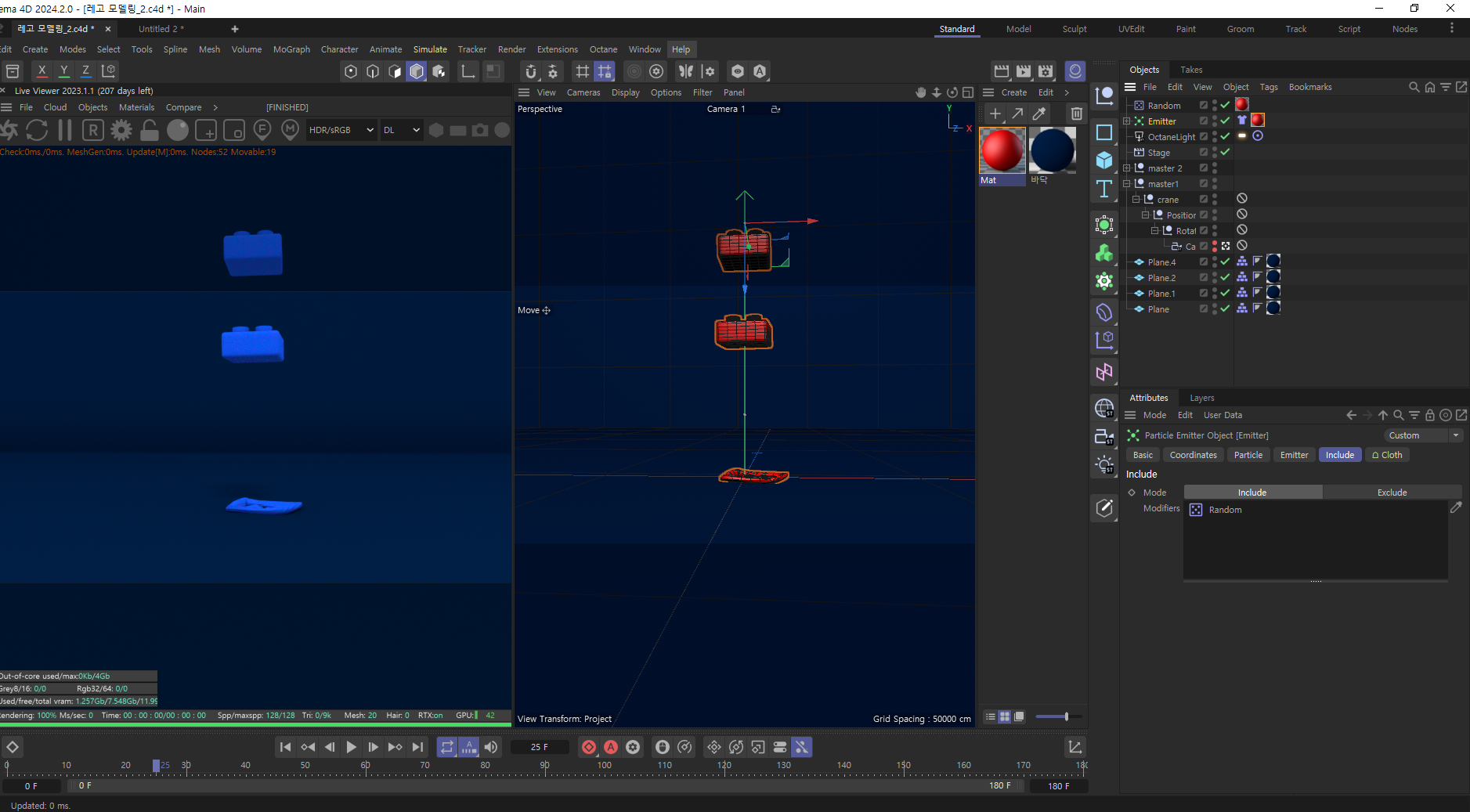1470x812 pixels.
Task: Open viewport Cameras menu
Action: [x=583, y=92]
